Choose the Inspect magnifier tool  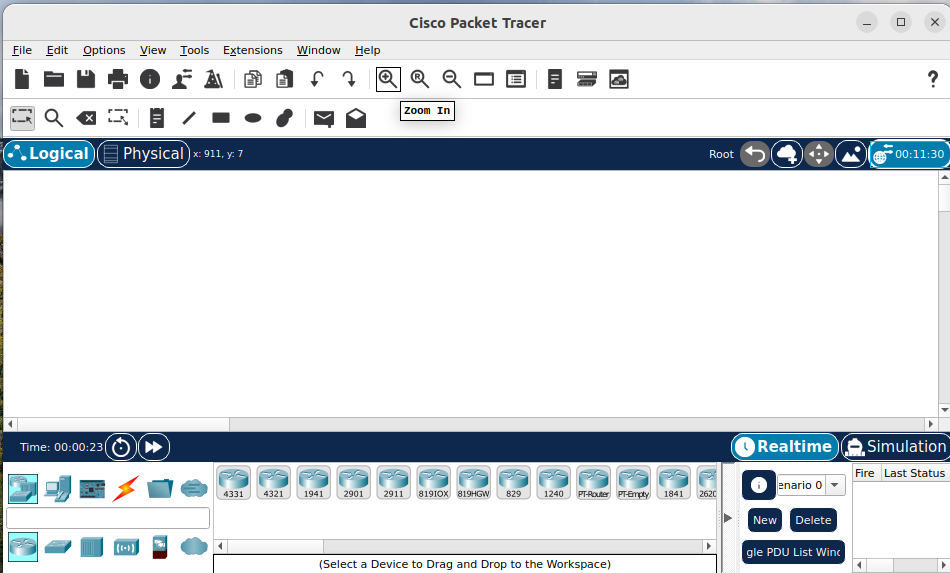54,118
